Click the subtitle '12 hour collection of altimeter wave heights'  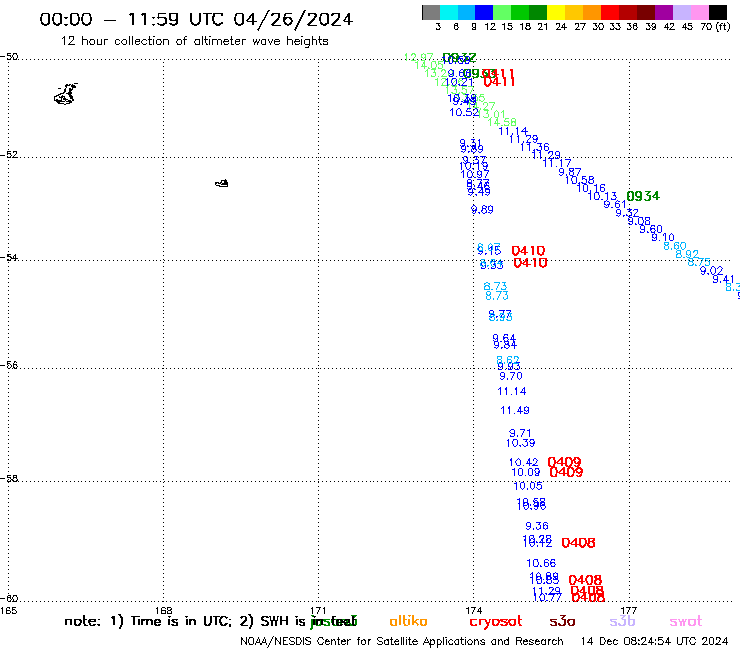[194, 41]
